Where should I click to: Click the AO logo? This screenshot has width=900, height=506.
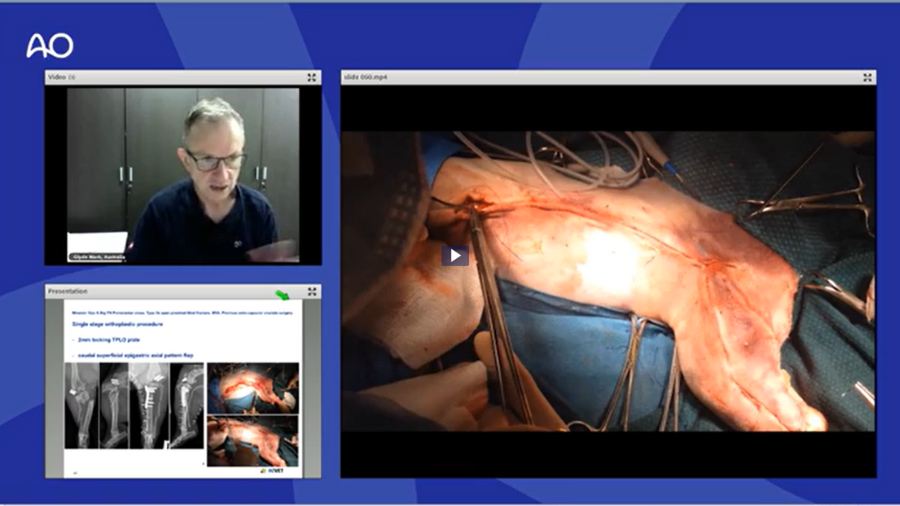tap(49, 45)
